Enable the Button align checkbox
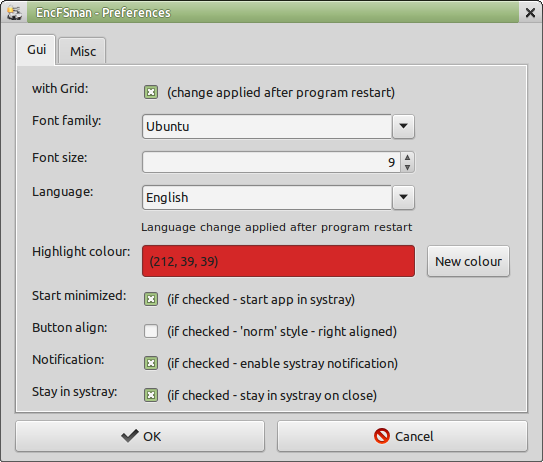The width and height of the screenshot is (543, 462). coord(151,331)
